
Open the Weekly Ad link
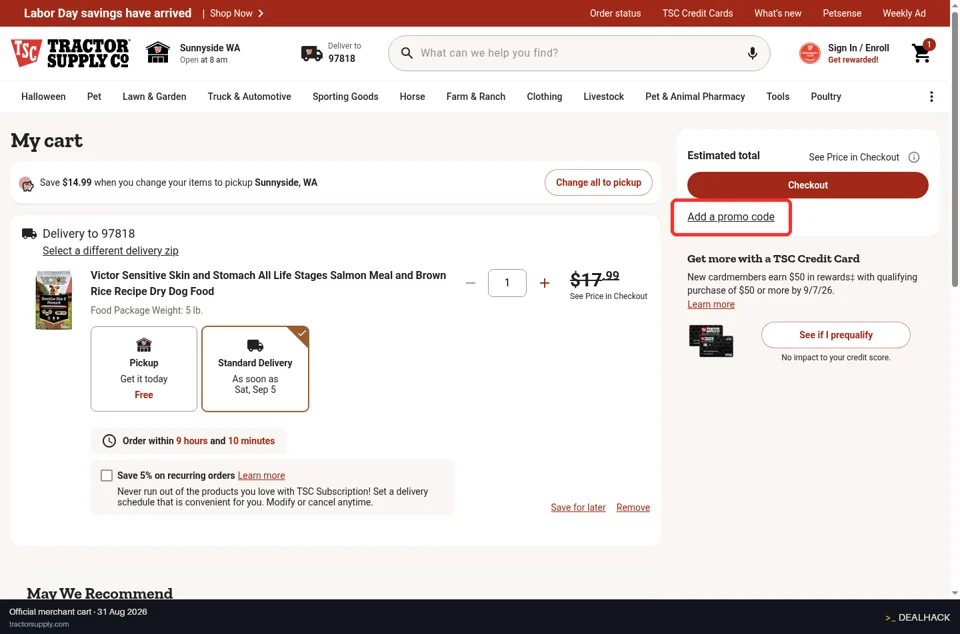(904, 13)
